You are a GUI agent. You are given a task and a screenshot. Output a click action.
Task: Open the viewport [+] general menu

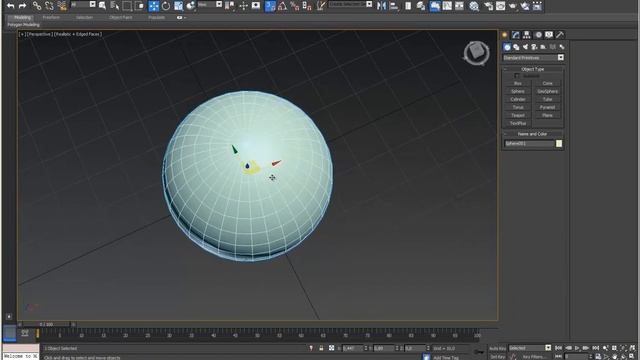pos(22,34)
